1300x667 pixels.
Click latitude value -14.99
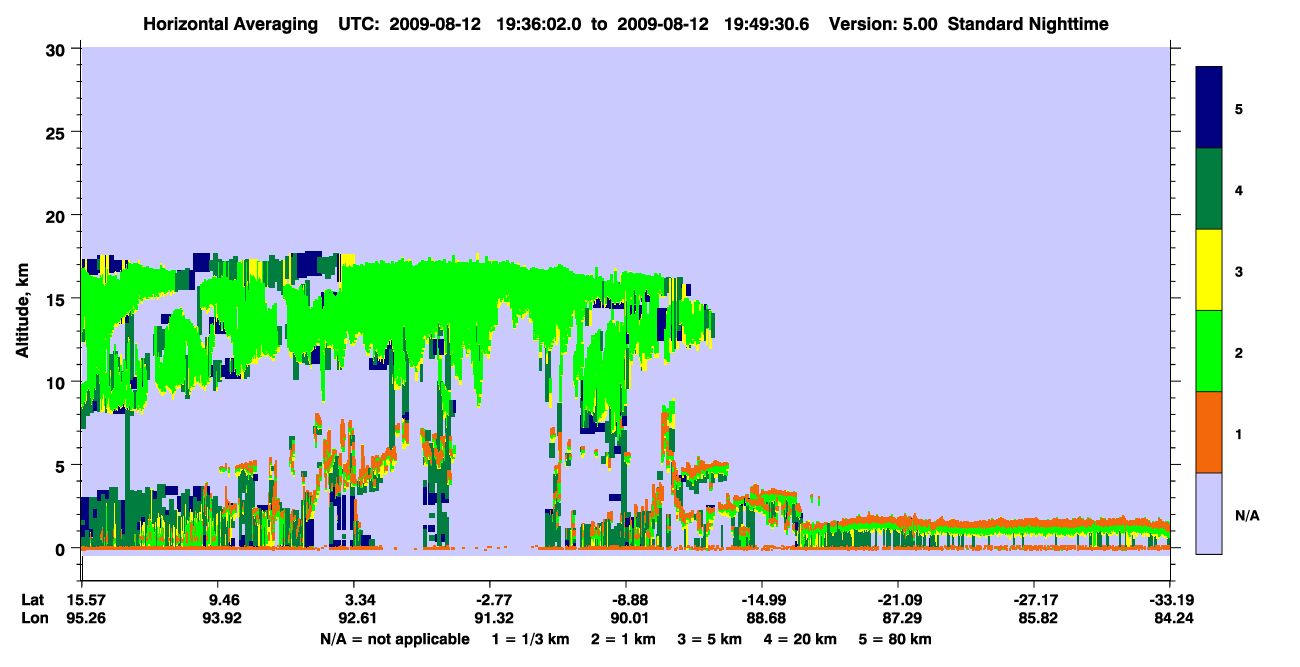761,600
